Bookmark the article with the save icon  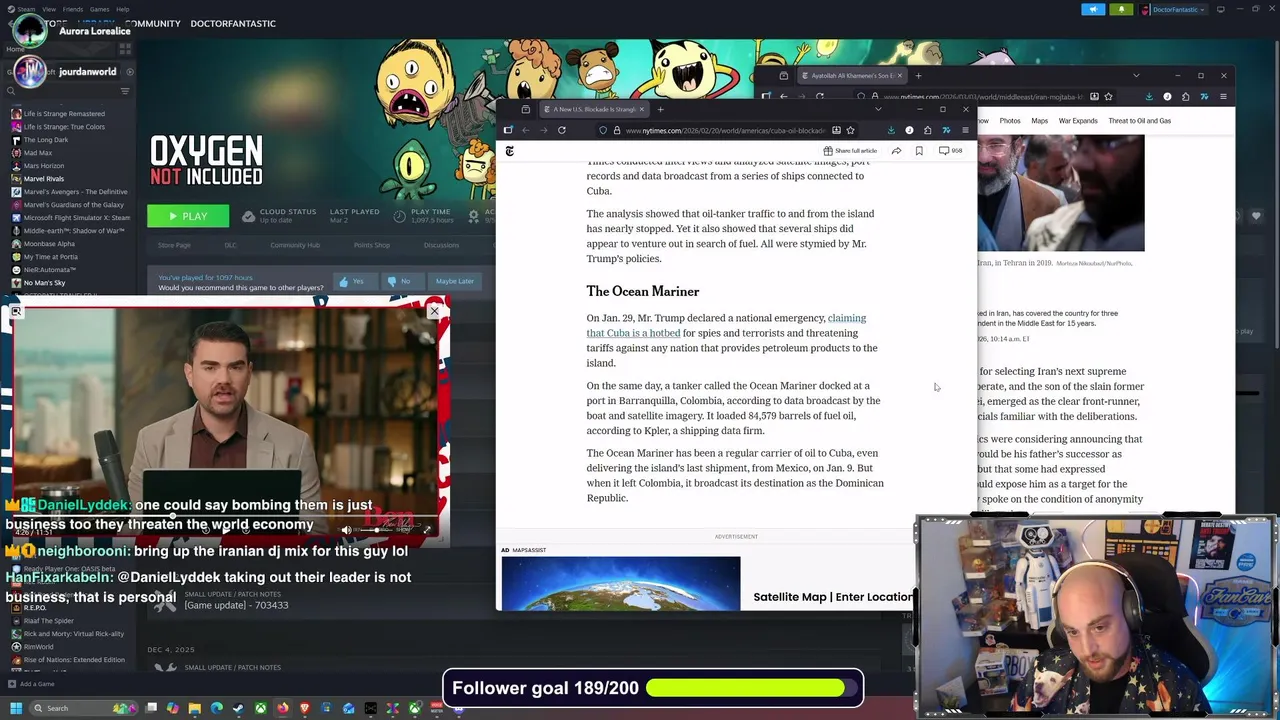coord(919,151)
